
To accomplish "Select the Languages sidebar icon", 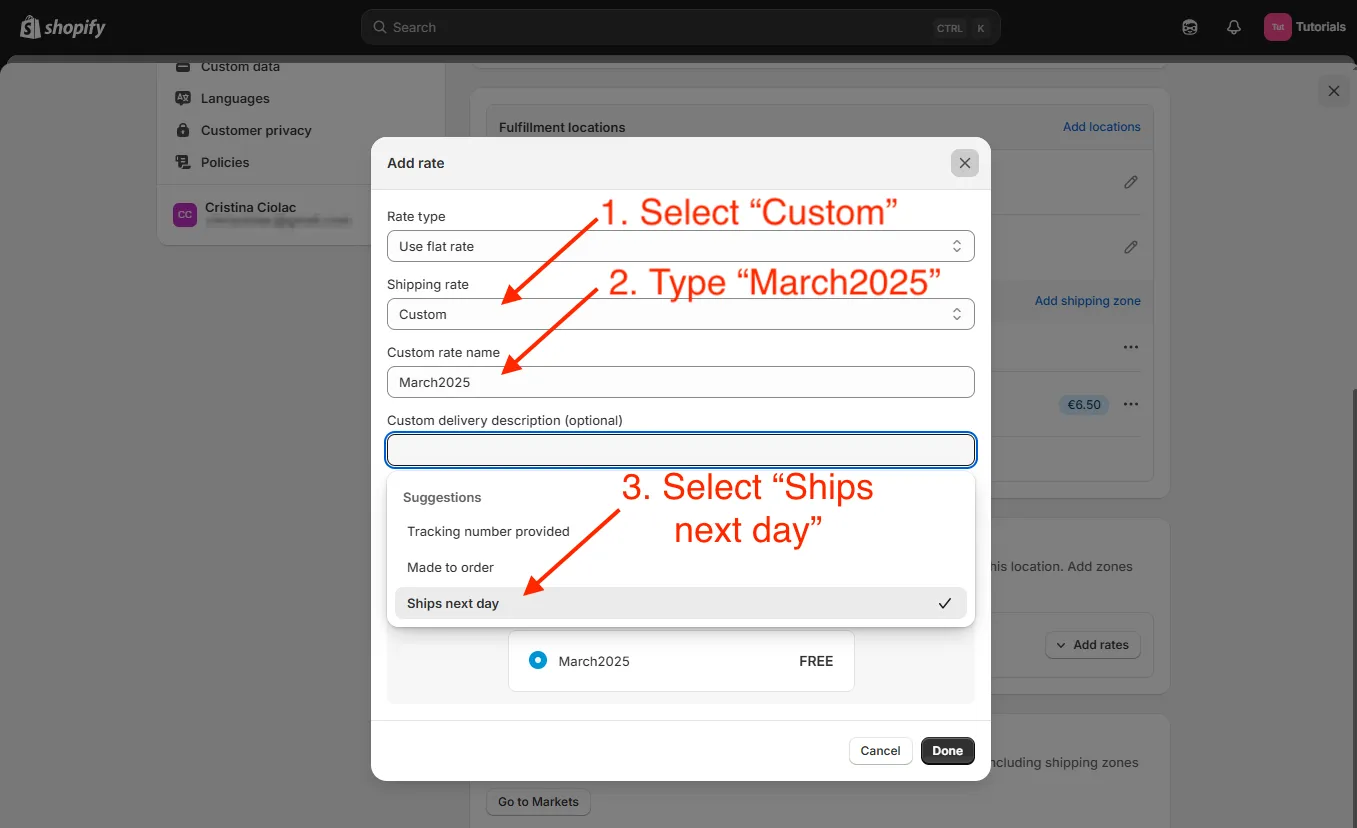I will [x=182, y=98].
